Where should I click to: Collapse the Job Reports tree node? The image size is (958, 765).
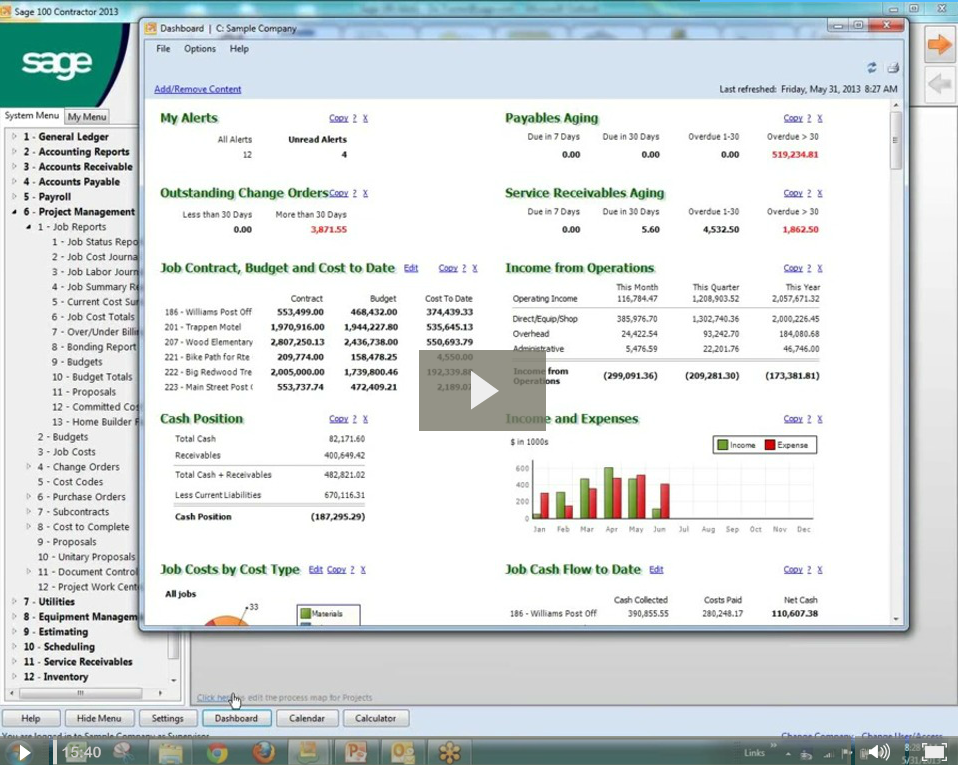[28, 227]
